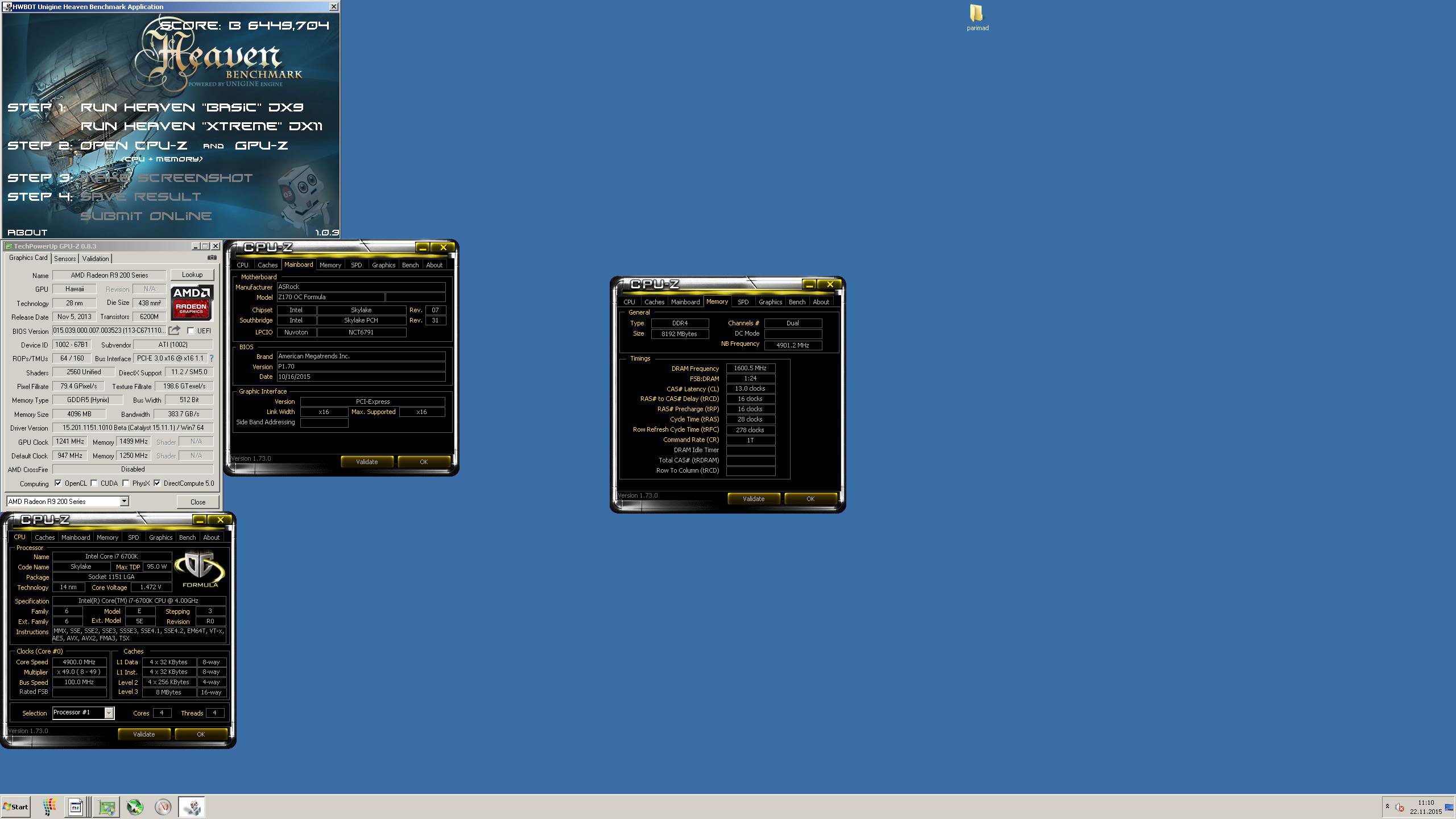This screenshot has width=1456, height=819.
Task: Close the HWBOT Heaven Benchmark window
Action: [x=334, y=6]
